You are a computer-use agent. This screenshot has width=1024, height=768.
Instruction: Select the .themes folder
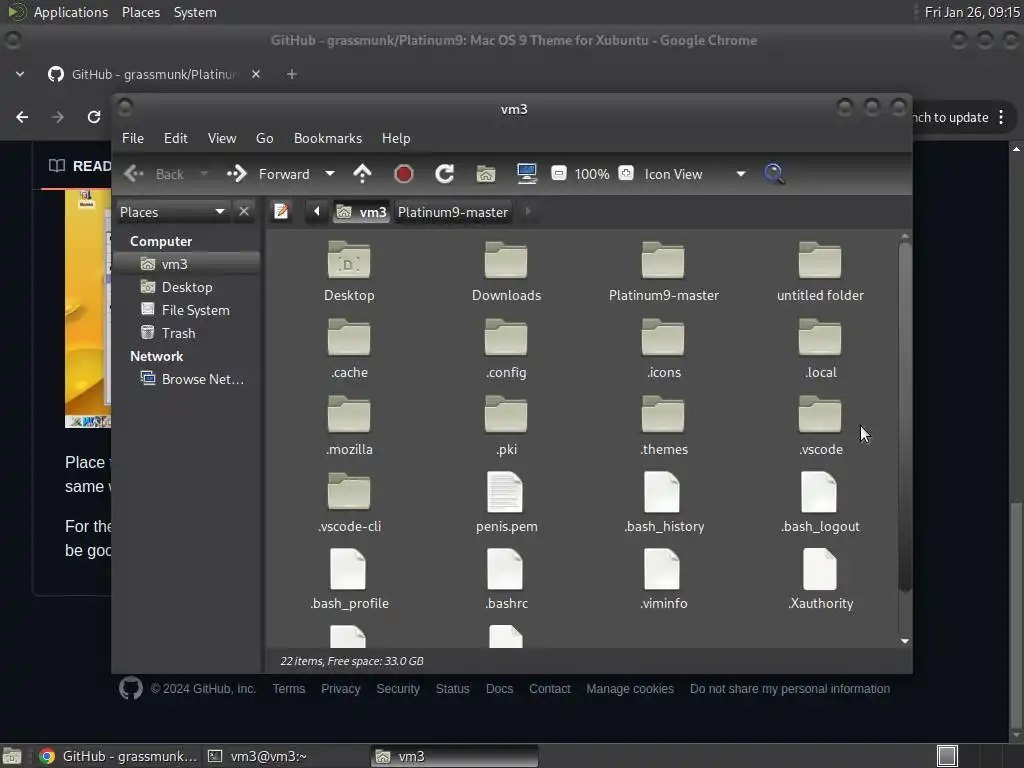coord(664,424)
